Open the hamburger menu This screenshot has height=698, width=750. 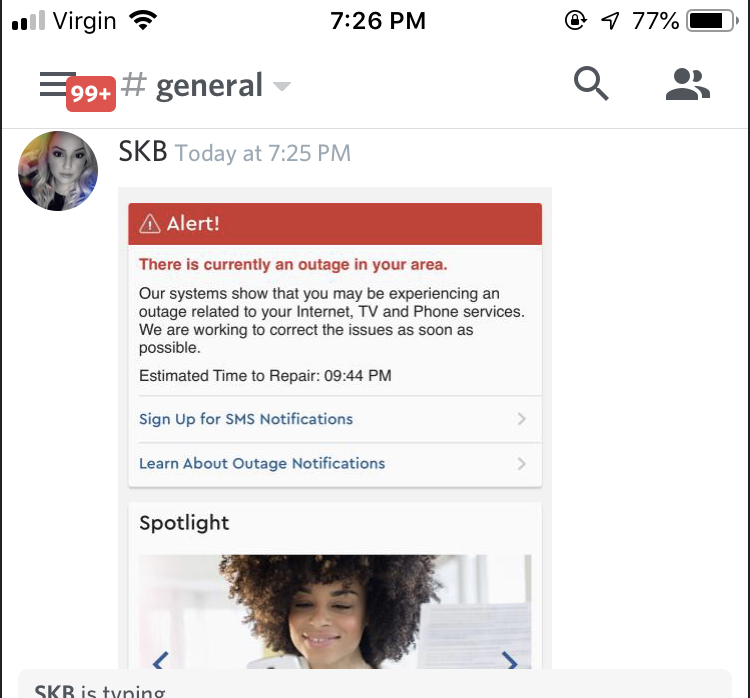pos(57,84)
